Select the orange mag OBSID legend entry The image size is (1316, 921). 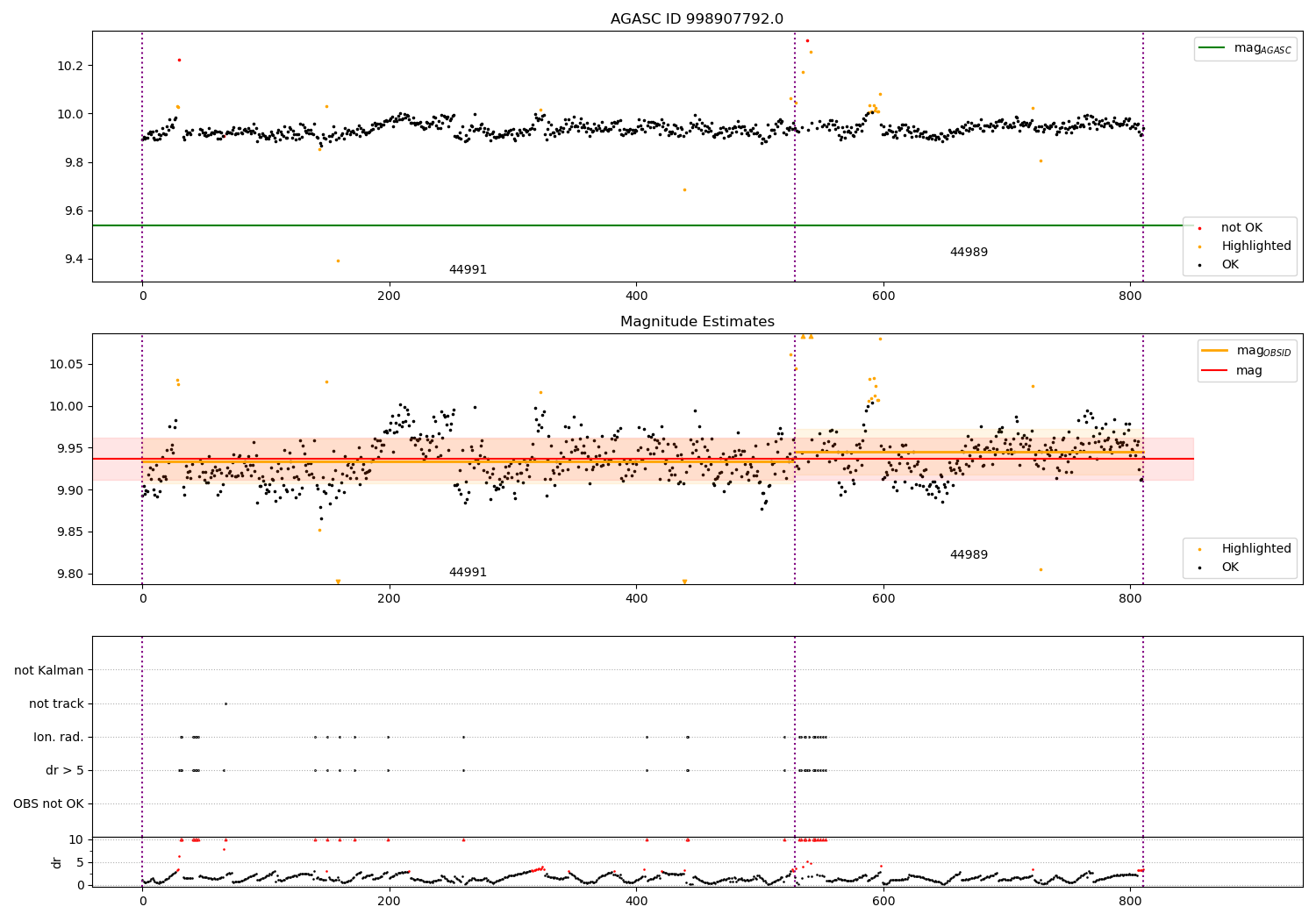1246,351
